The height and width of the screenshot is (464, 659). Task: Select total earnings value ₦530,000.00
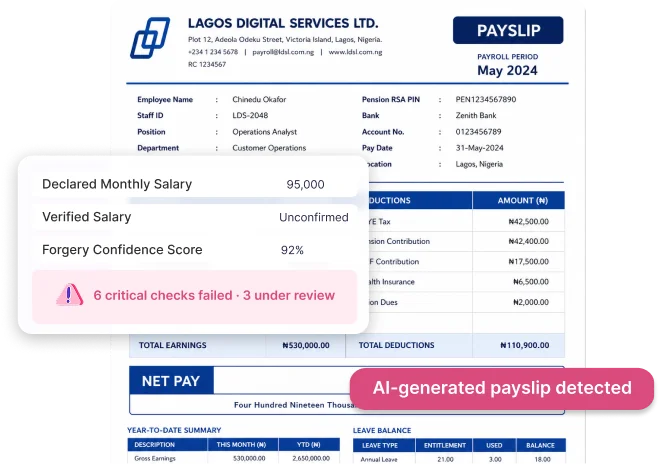(x=306, y=345)
